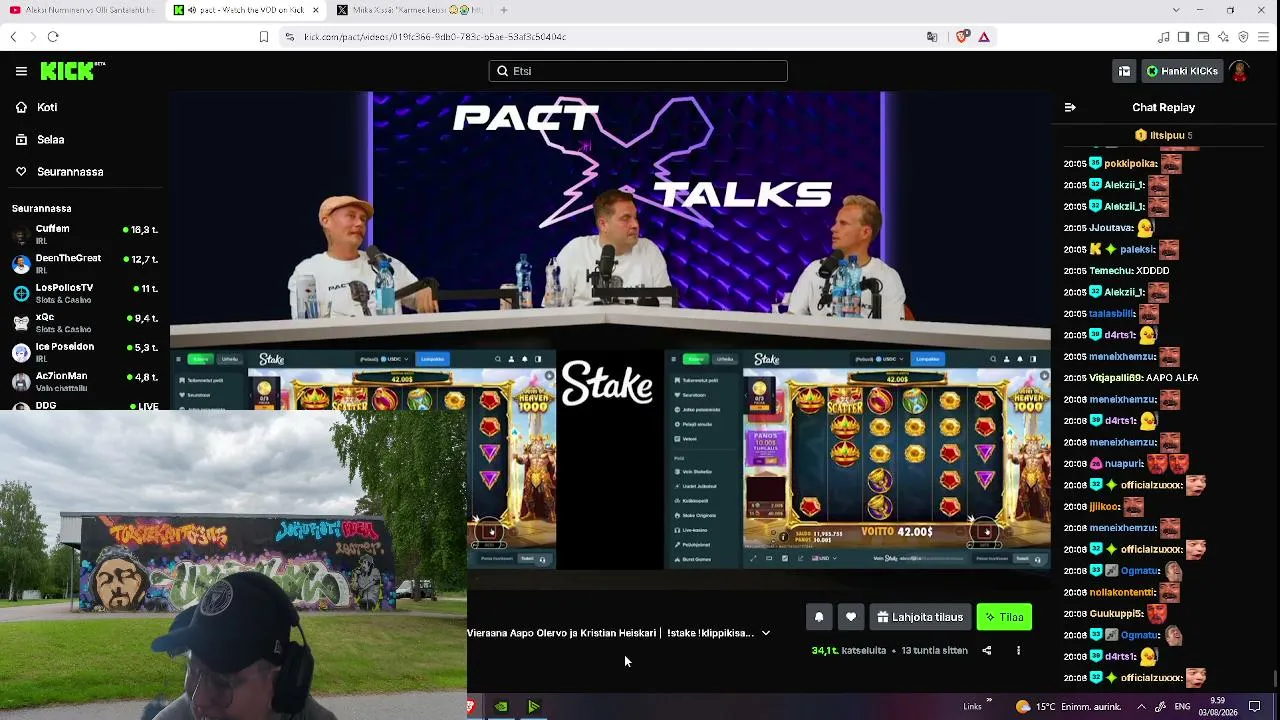Open Brave Rewards triangle icon
This screenshot has height=720, width=1280.
pyautogui.click(x=984, y=37)
